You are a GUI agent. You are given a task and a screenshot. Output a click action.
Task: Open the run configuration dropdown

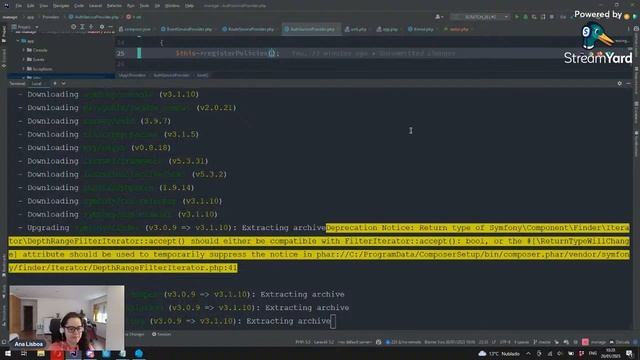pos(480,17)
